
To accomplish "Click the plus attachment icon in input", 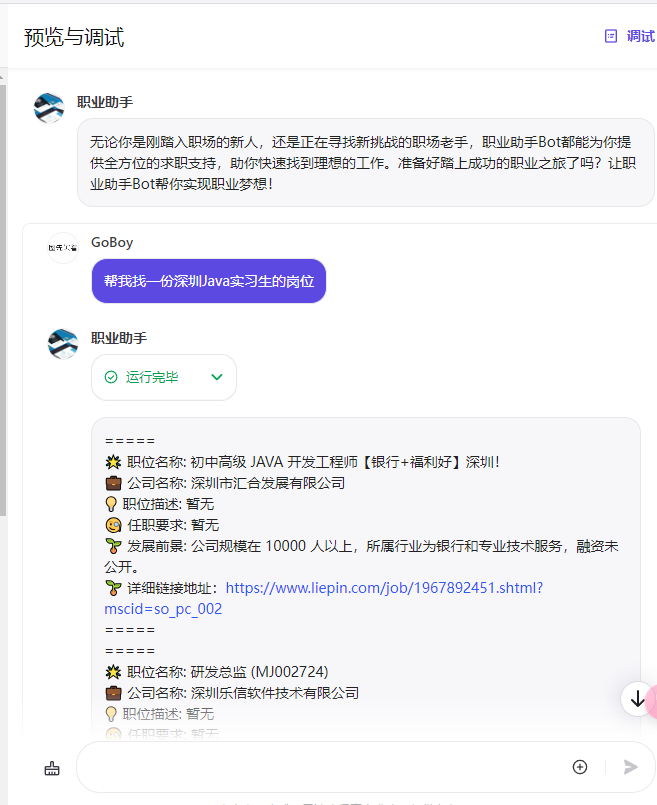I will coord(580,767).
